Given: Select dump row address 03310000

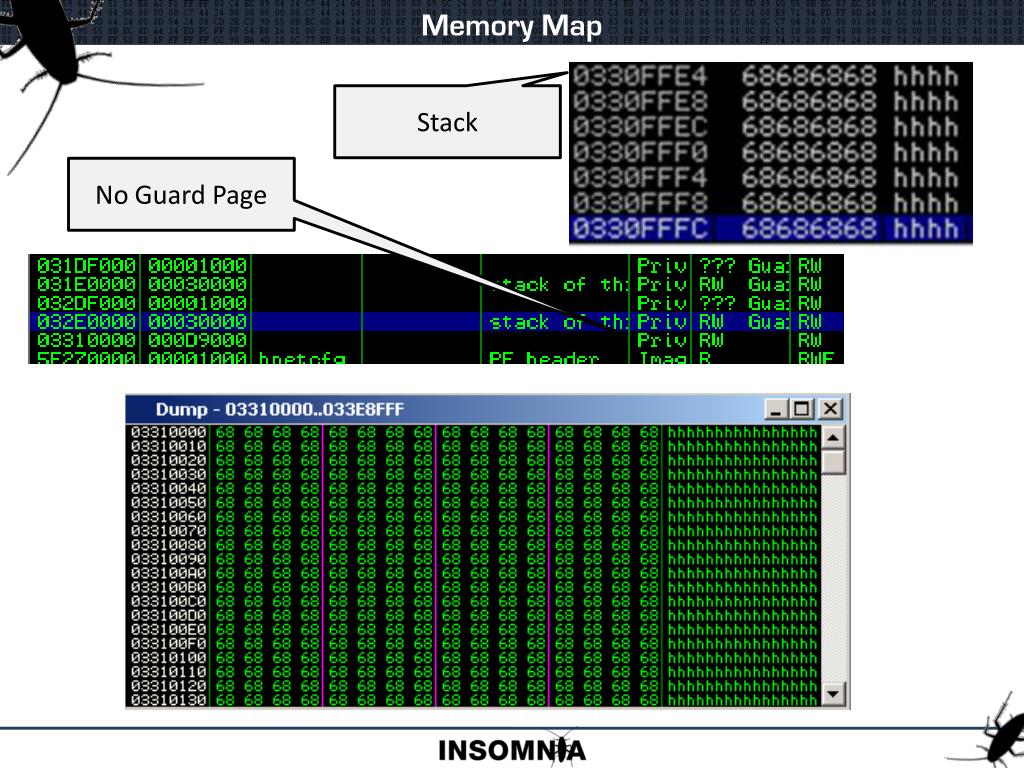Looking at the screenshot, I should pos(168,432).
